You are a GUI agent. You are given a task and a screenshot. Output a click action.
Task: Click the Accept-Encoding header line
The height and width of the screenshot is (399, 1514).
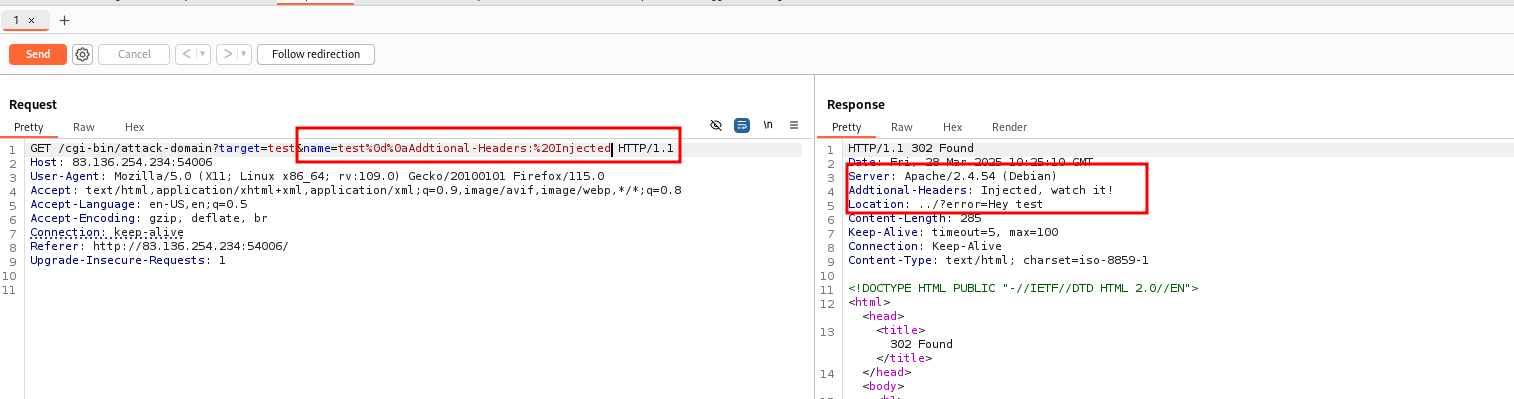click(148, 218)
